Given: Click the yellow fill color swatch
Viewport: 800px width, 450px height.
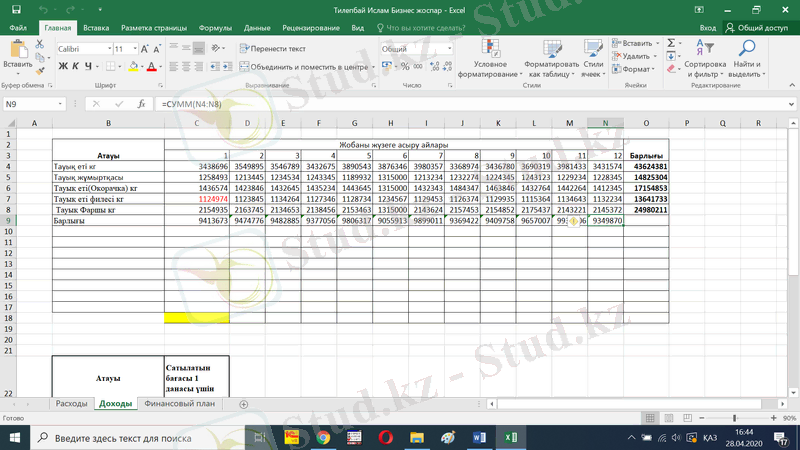Looking at the screenshot, I should click(x=133, y=67).
